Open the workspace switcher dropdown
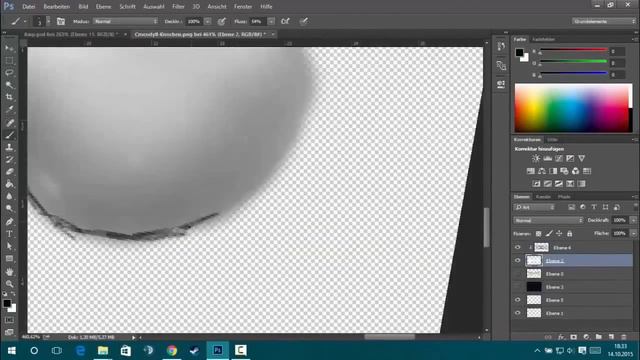 [603, 21]
